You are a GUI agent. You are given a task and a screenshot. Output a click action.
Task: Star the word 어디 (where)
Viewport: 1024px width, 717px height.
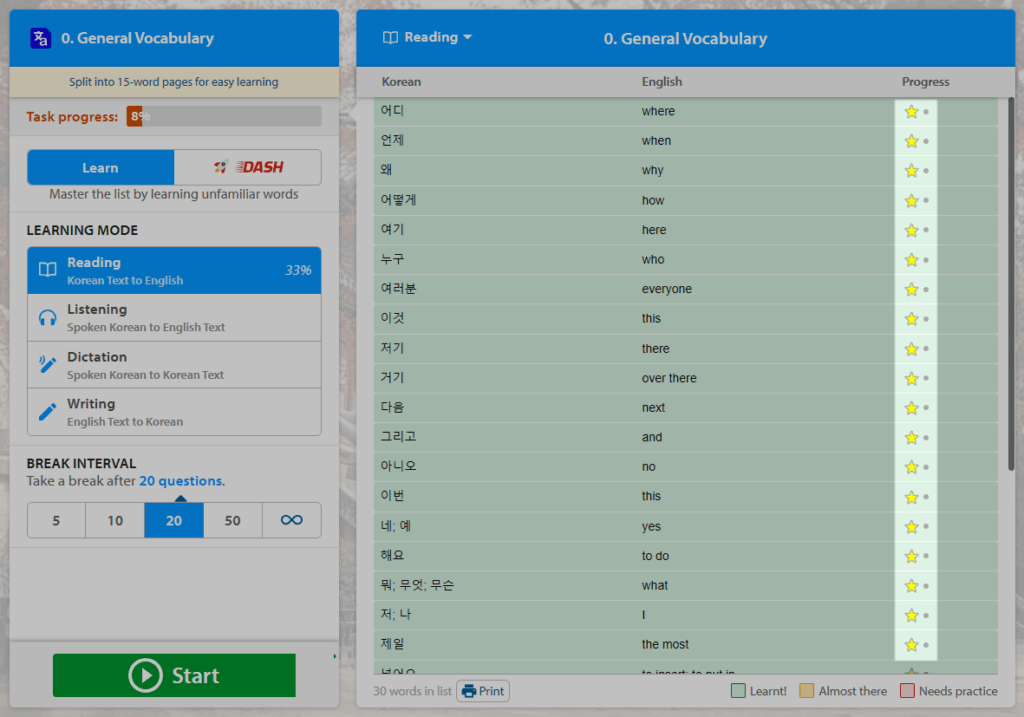[x=912, y=112]
